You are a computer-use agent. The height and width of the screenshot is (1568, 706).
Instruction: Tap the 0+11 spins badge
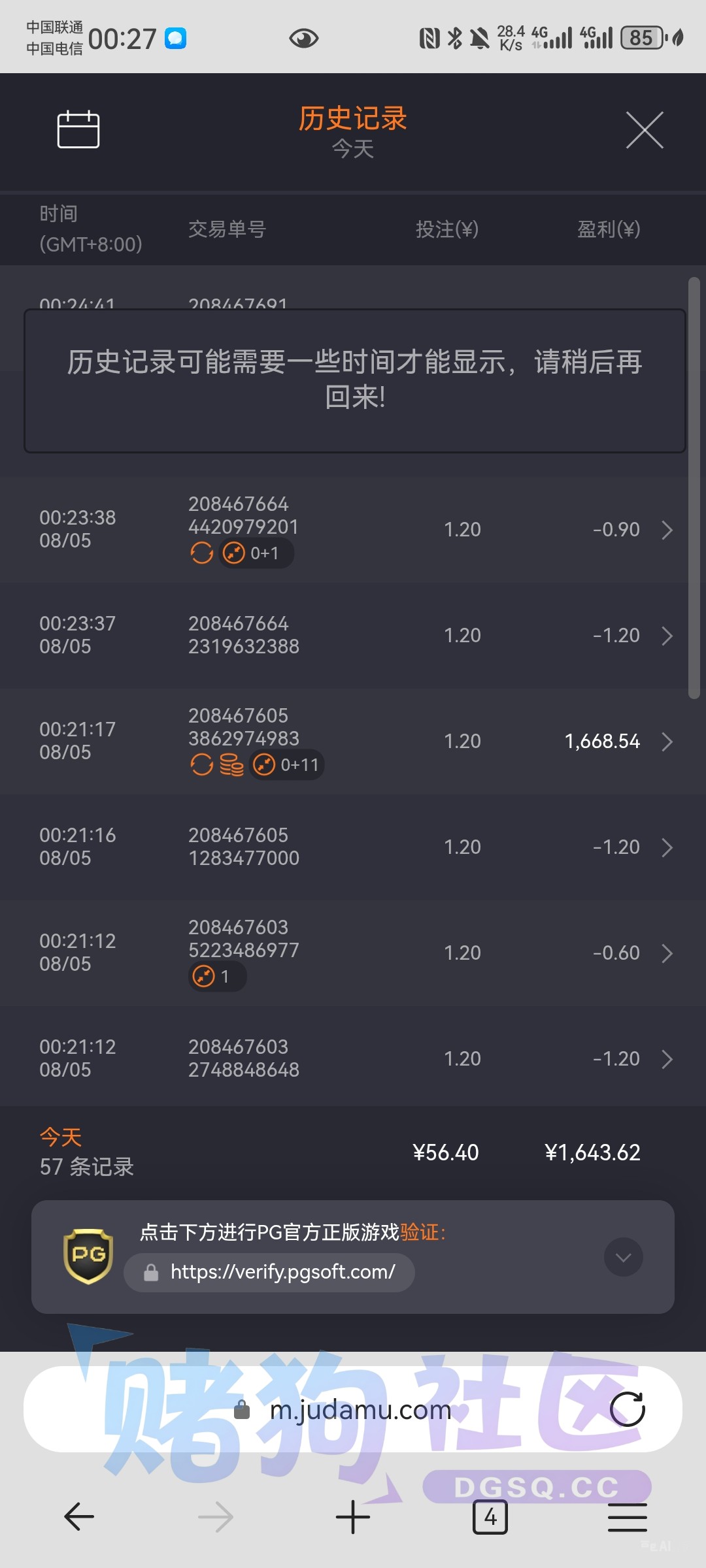pyautogui.click(x=286, y=764)
